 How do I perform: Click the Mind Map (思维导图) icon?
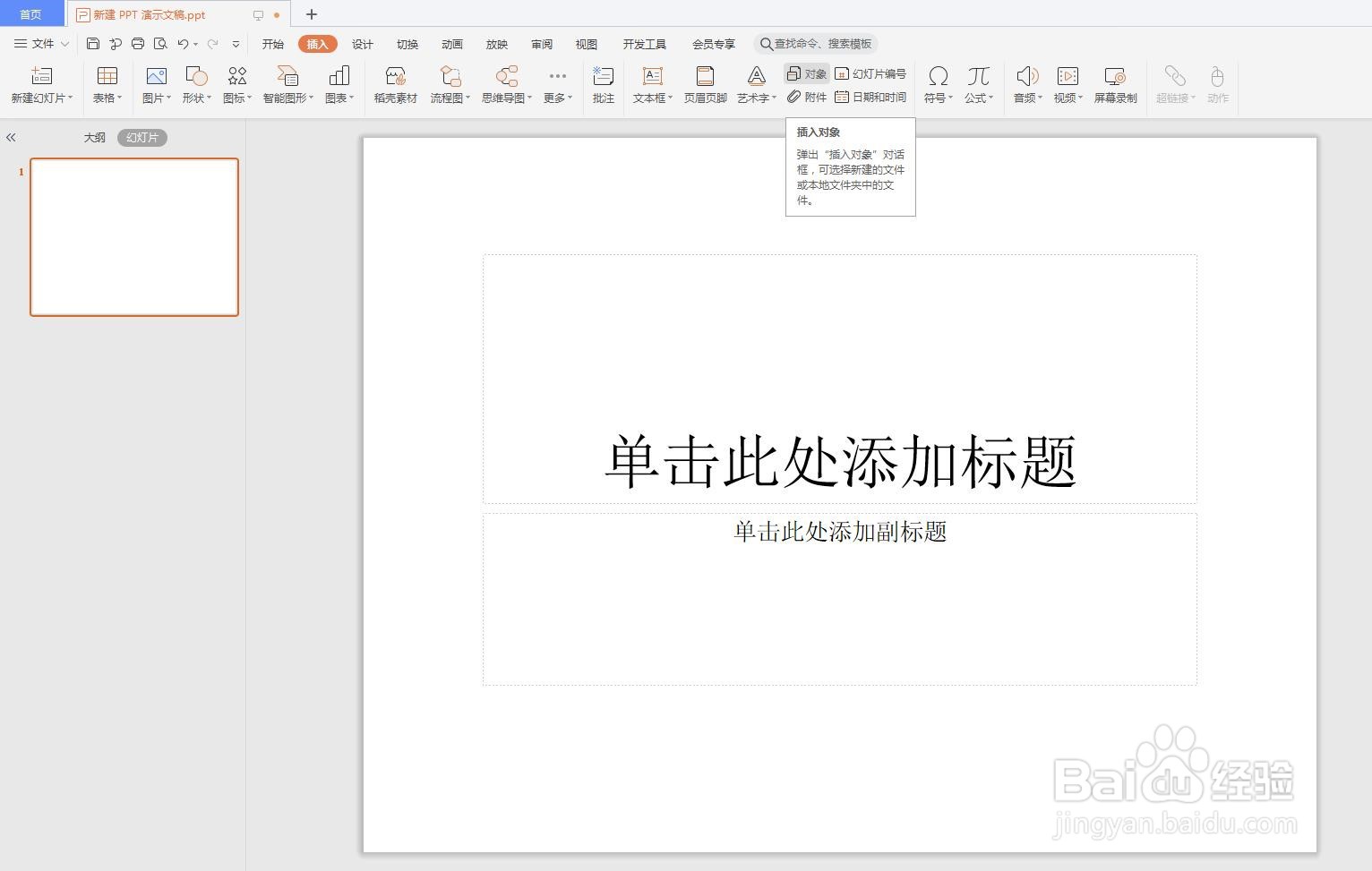pos(507,76)
